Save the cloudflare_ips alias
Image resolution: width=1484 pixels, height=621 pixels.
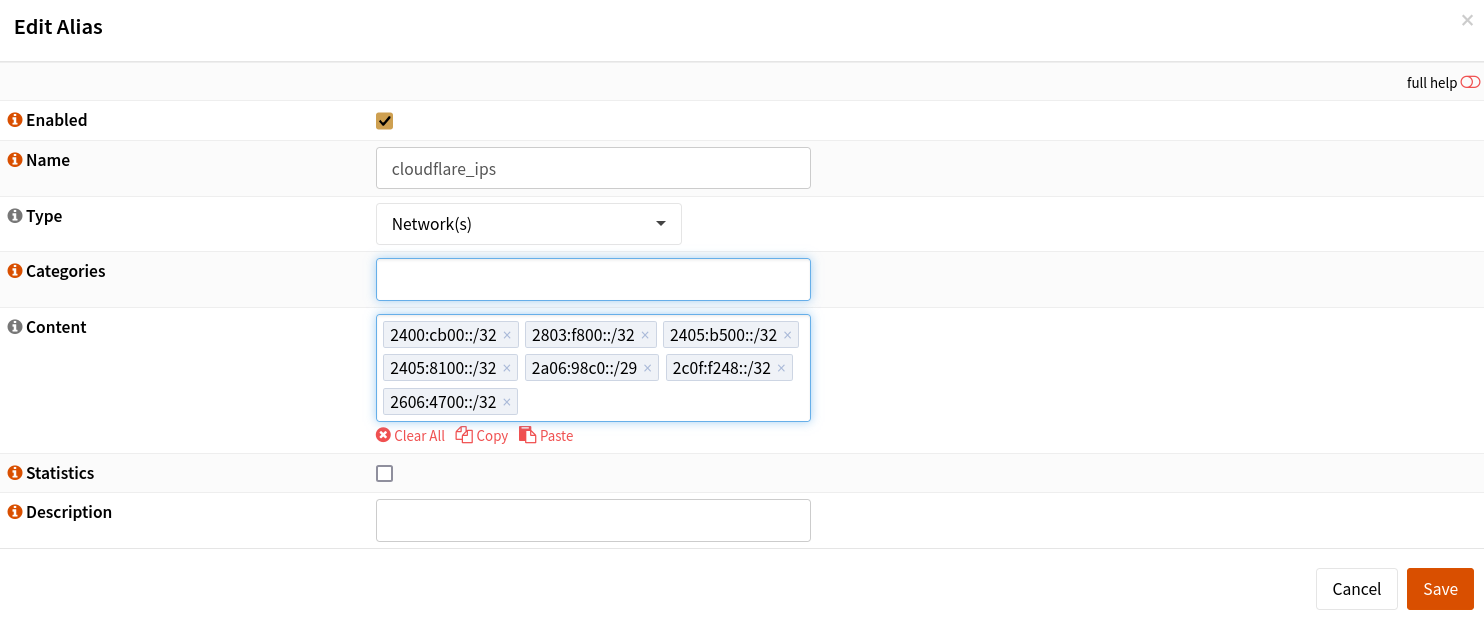click(1439, 589)
